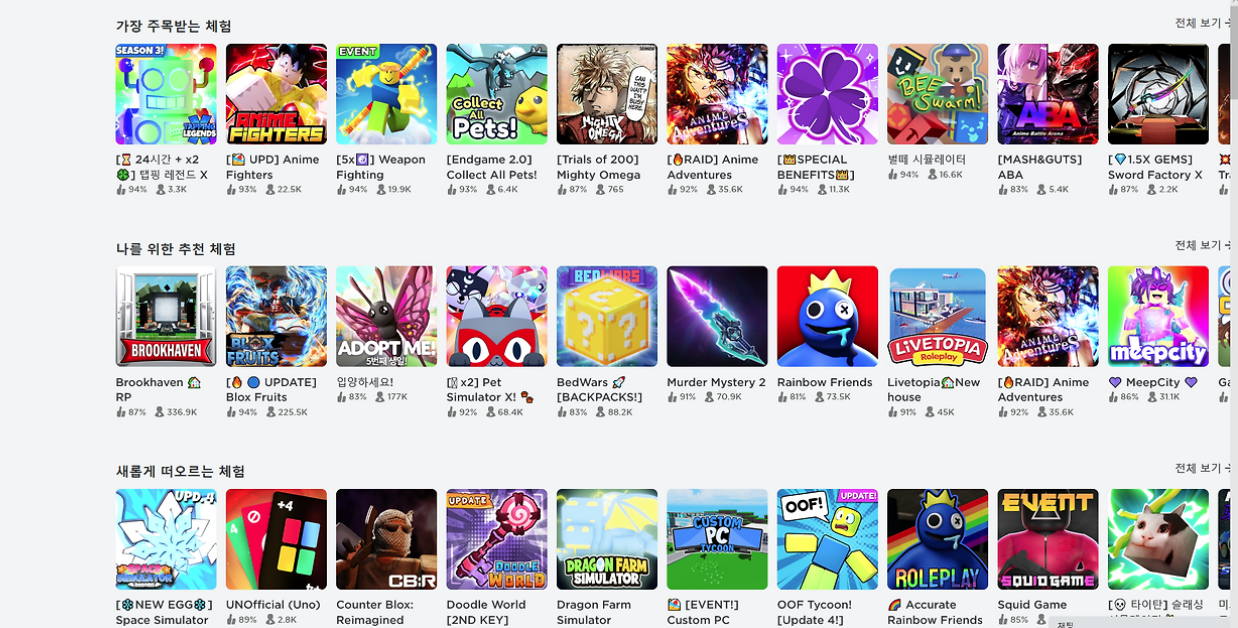Click the Blox Fruits title link
1238x628 pixels.
[271, 390]
